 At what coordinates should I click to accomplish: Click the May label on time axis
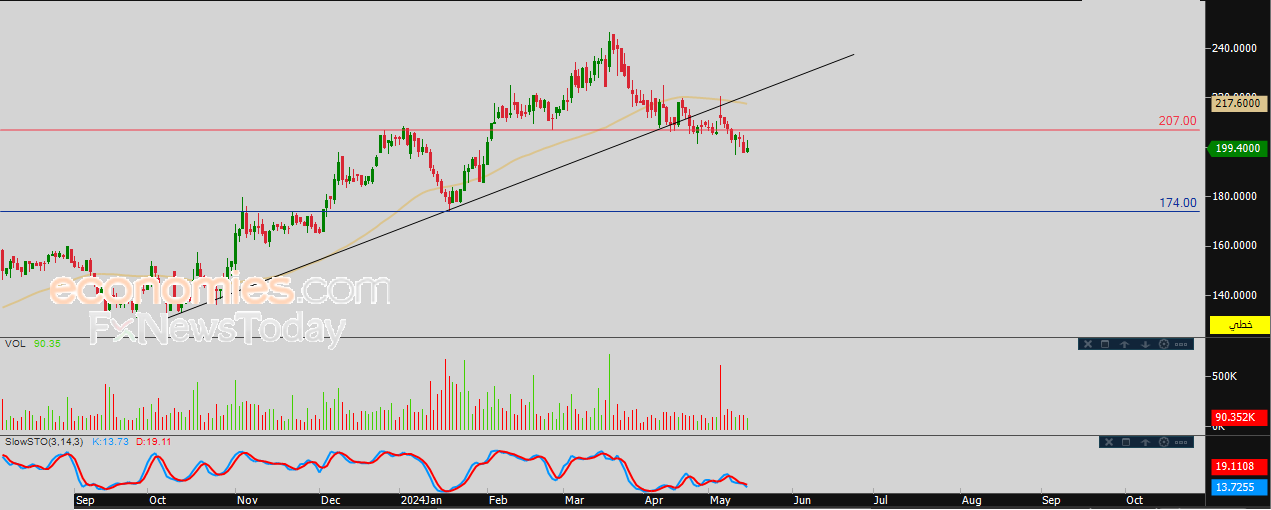coord(720,498)
